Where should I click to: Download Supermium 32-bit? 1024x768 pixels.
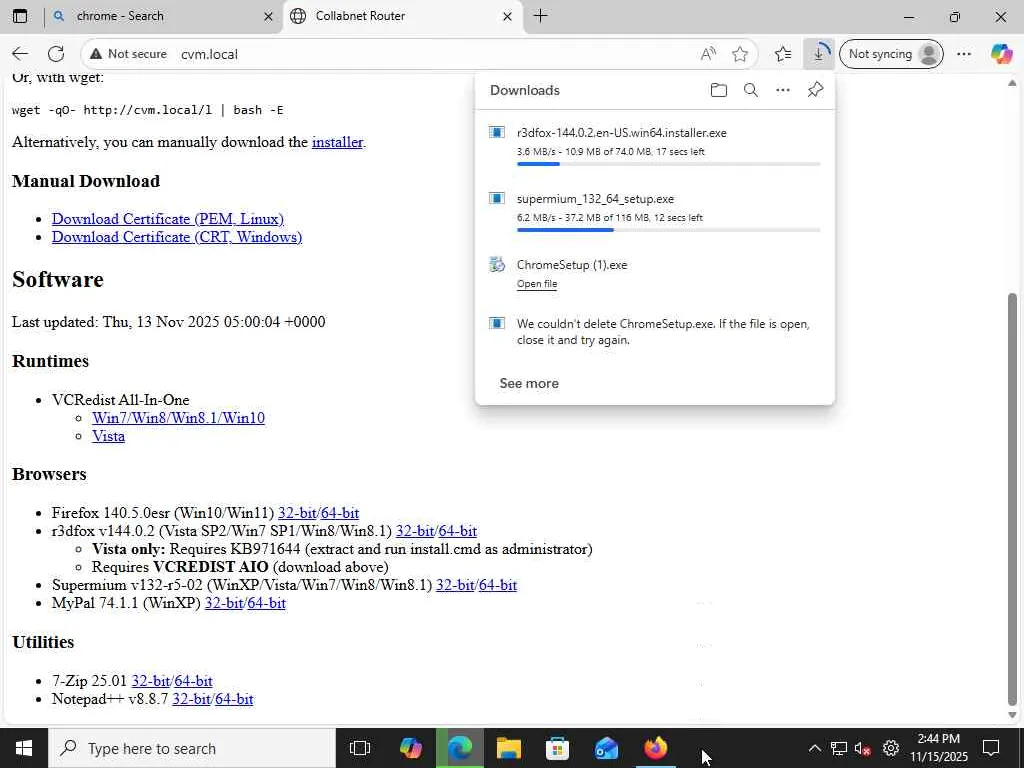click(455, 585)
